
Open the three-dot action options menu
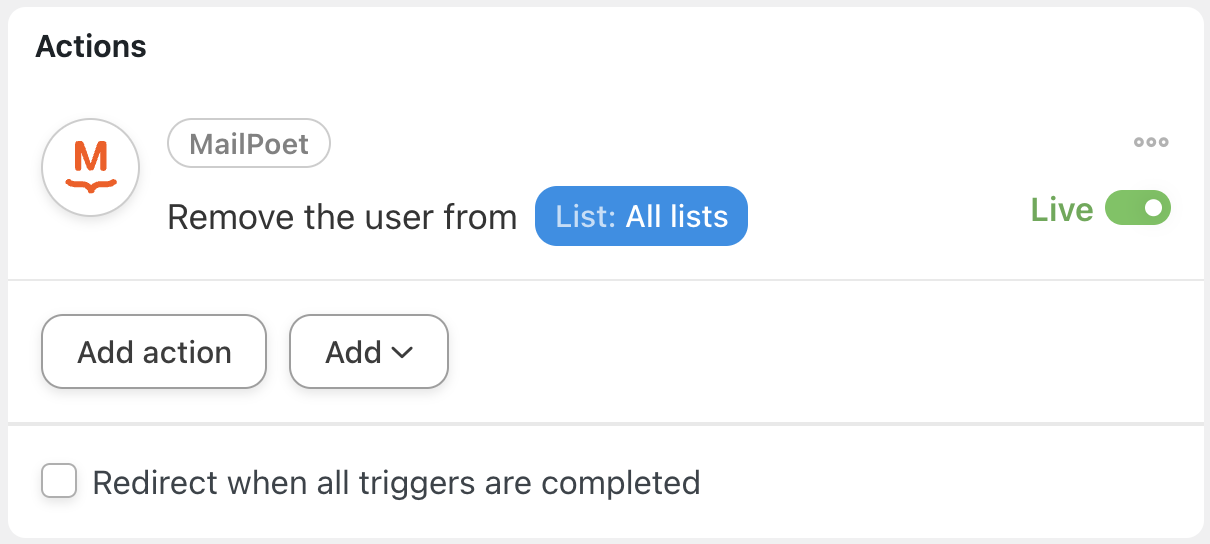point(1151,143)
